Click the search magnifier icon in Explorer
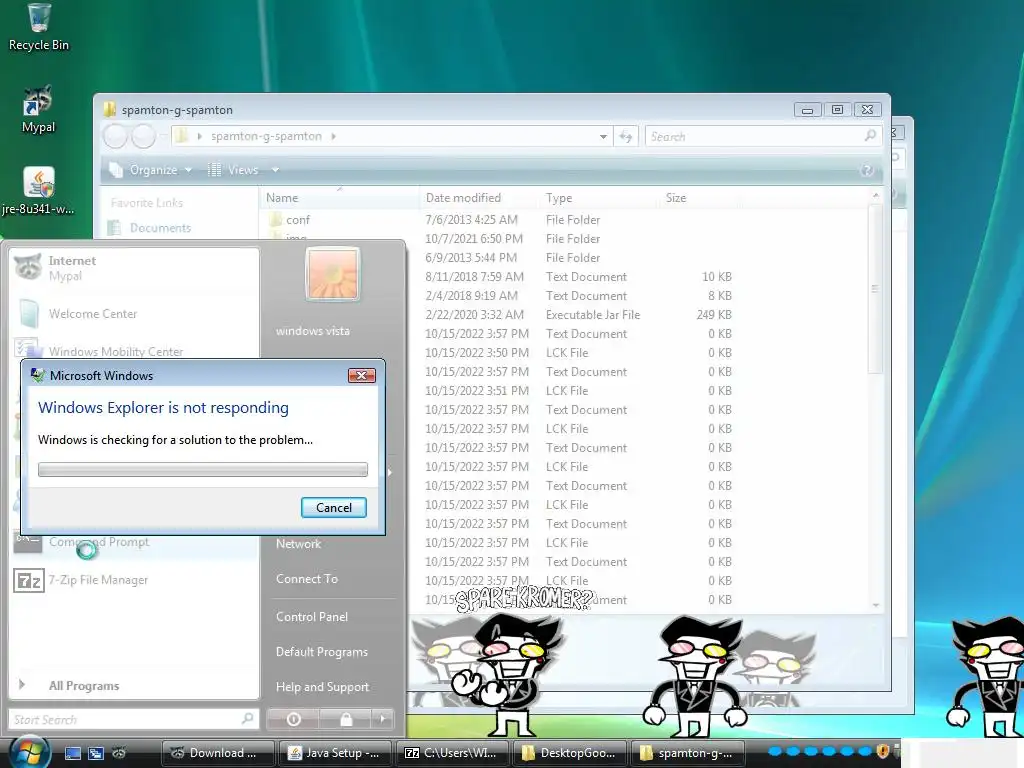 point(870,136)
